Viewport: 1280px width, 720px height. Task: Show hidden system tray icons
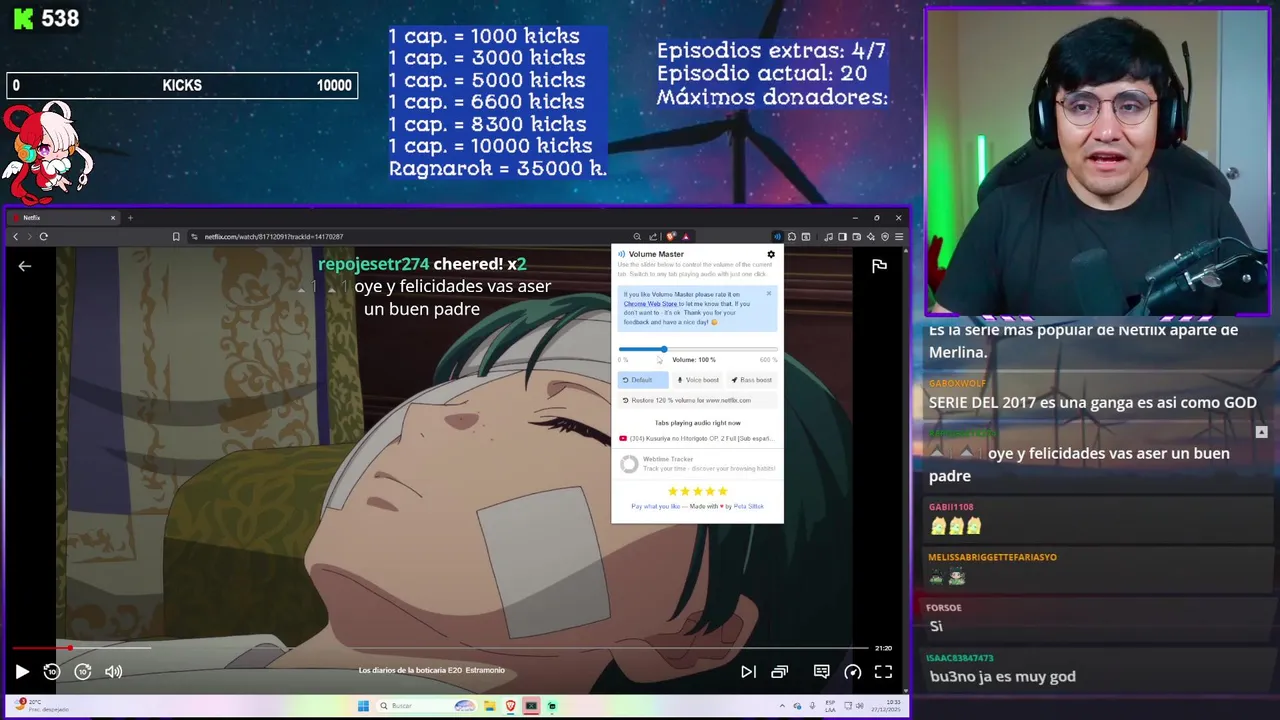pos(782,705)
